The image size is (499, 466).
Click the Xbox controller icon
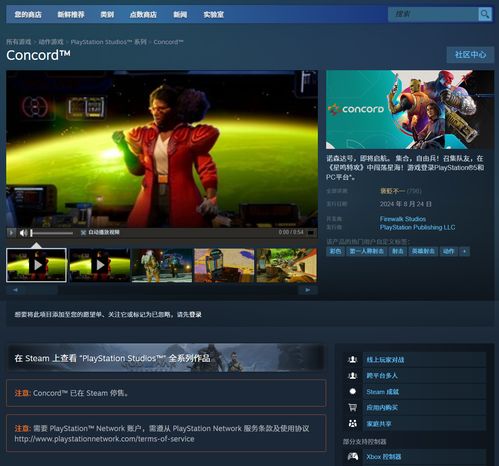click(353, 456)
